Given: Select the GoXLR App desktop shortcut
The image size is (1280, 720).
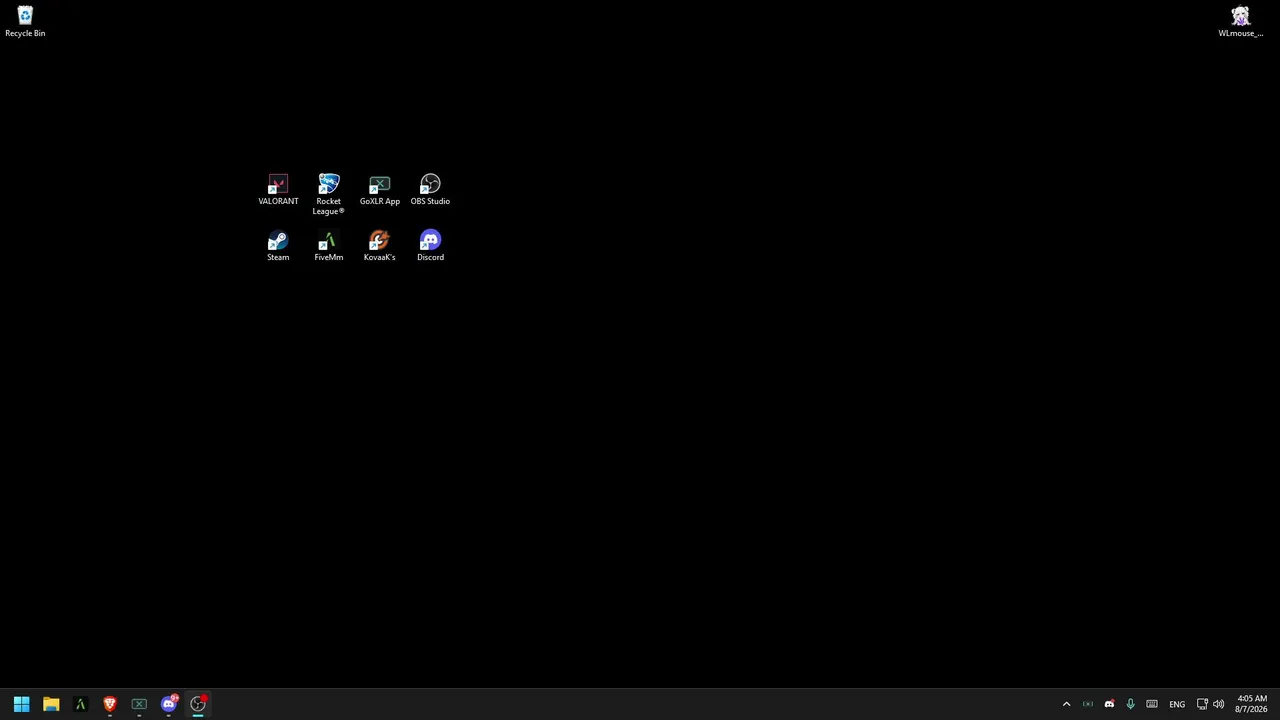Looking at the screenshot, I should [x=379, y=190].
